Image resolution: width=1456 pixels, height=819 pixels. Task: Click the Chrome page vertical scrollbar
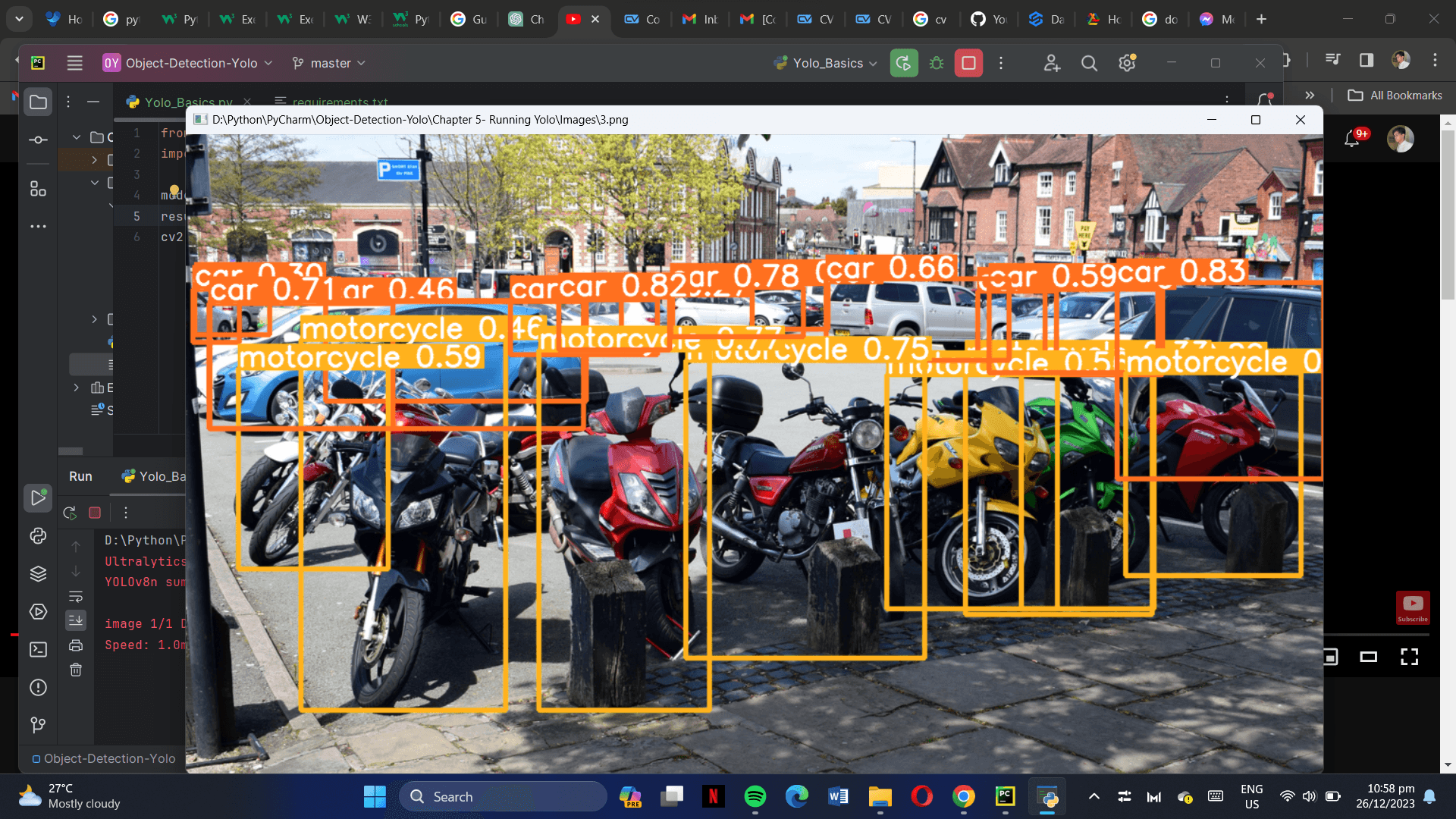(x=1448, y=216)
